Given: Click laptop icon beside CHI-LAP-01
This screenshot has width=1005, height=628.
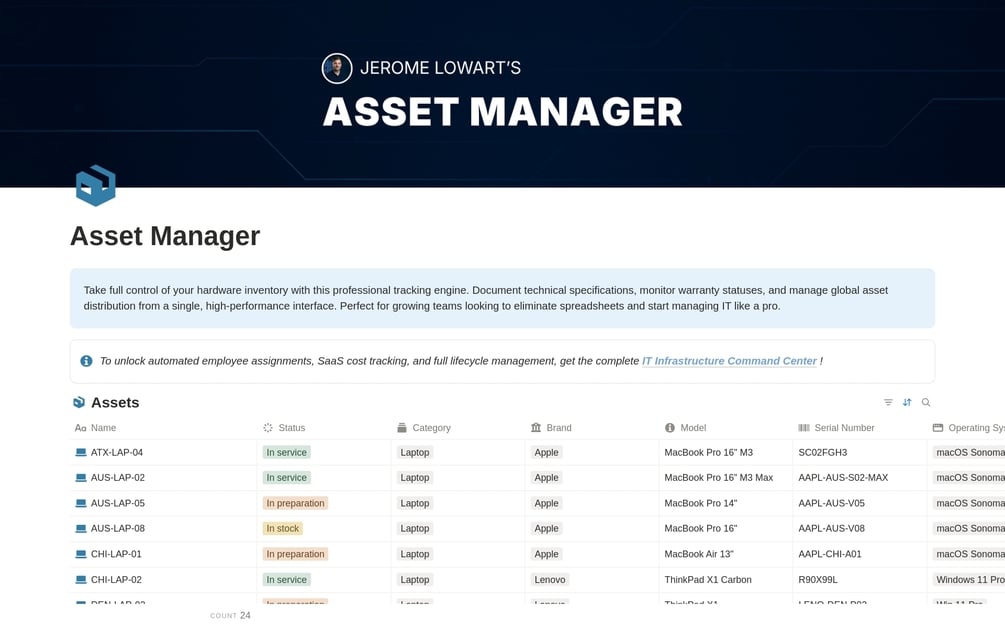Looking at the screenshot, I should tap(81, 554).
